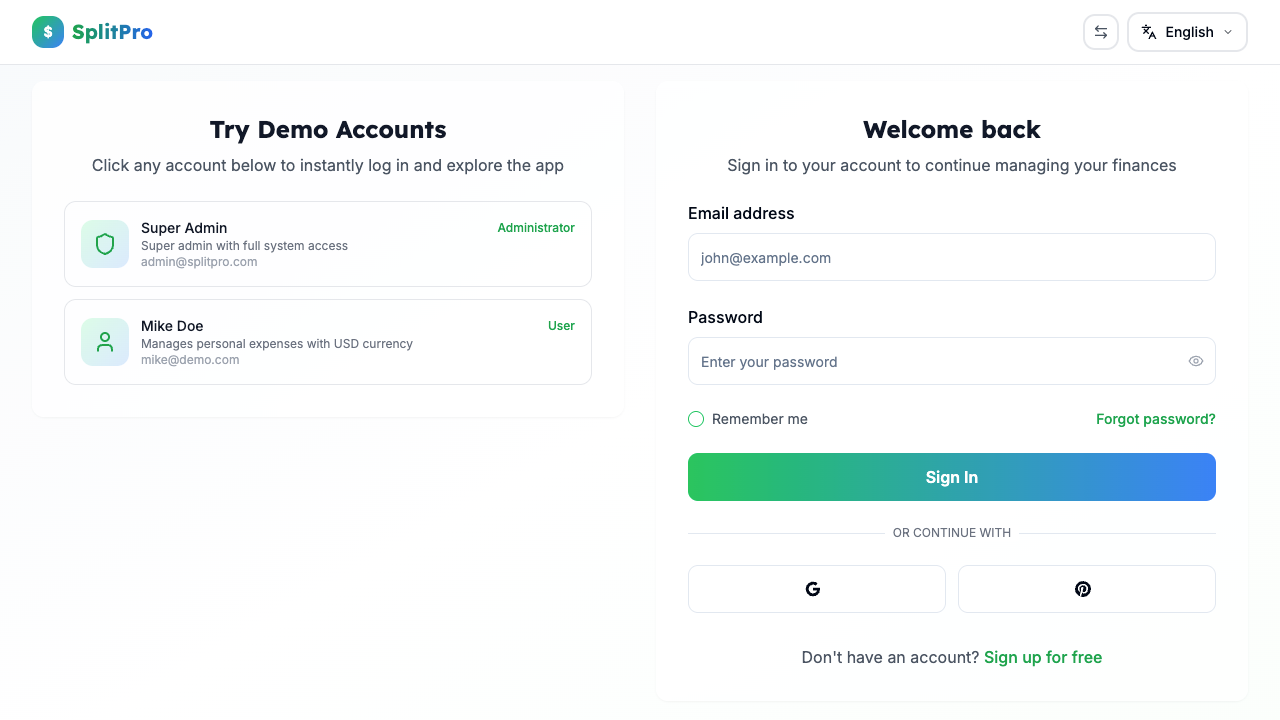Click the user icon on Mike Doe account
Viewport: 1280px width, 720px height.
coord(104,341)
